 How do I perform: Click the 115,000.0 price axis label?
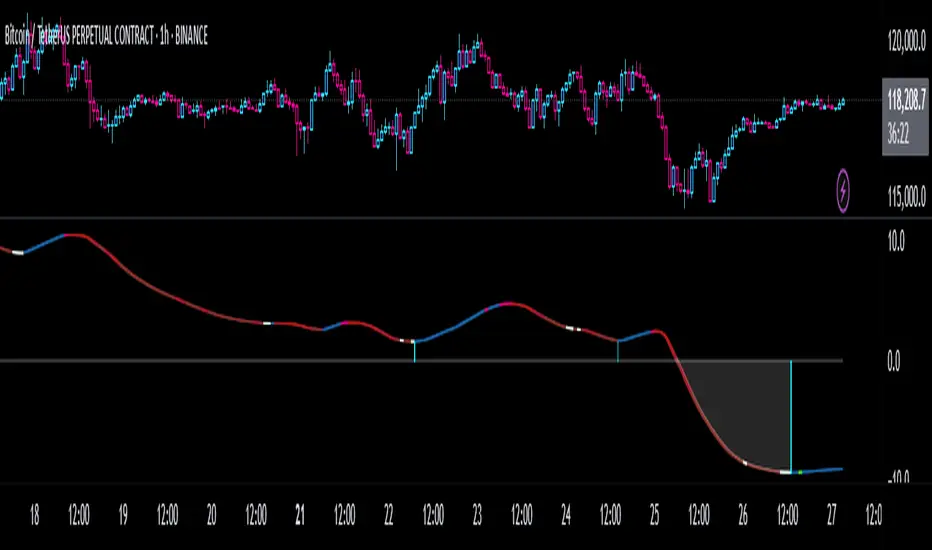pyautogui.click(x=906, y=197)
